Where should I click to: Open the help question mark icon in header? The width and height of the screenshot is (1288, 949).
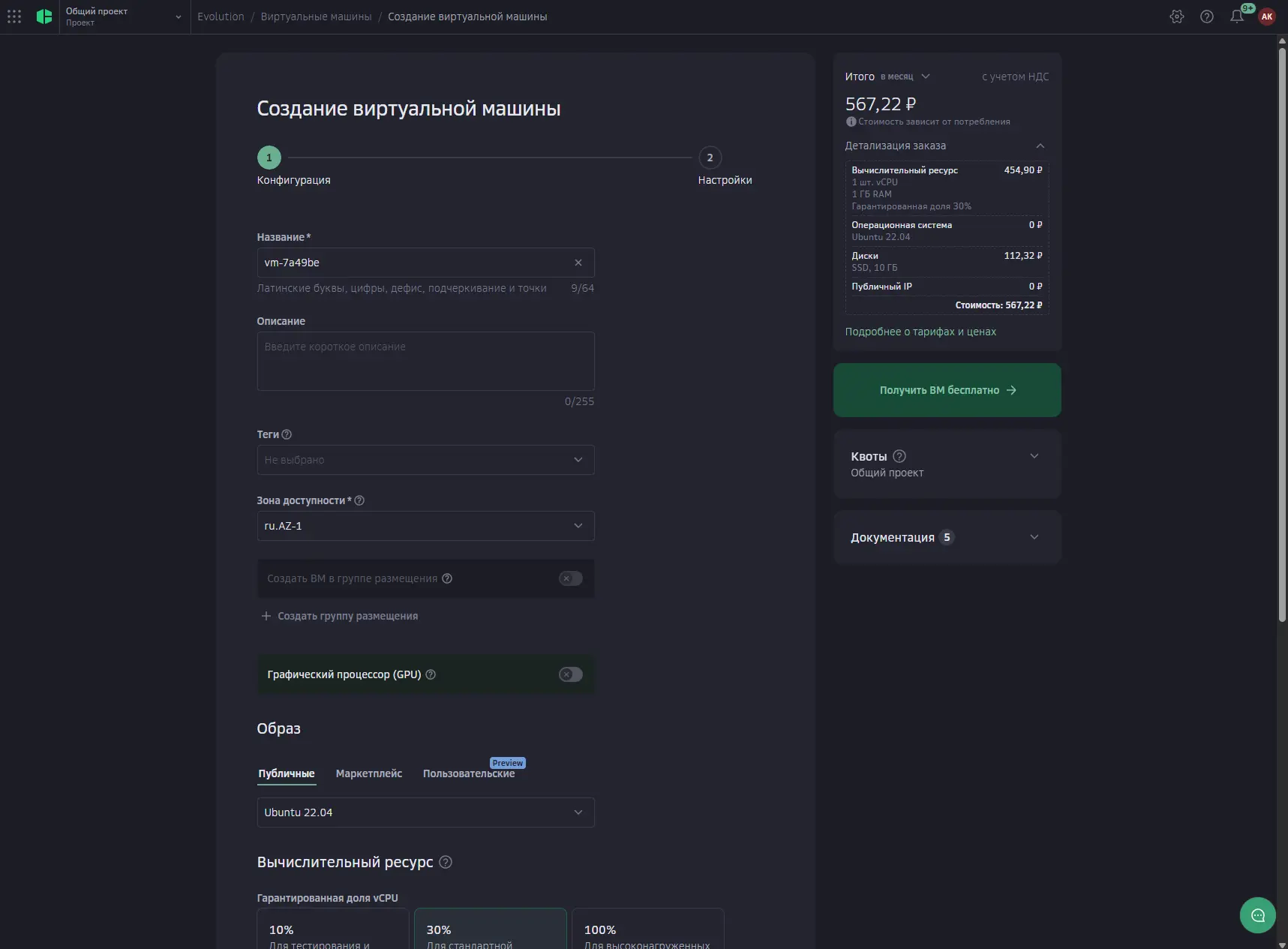pos(1206,17)
